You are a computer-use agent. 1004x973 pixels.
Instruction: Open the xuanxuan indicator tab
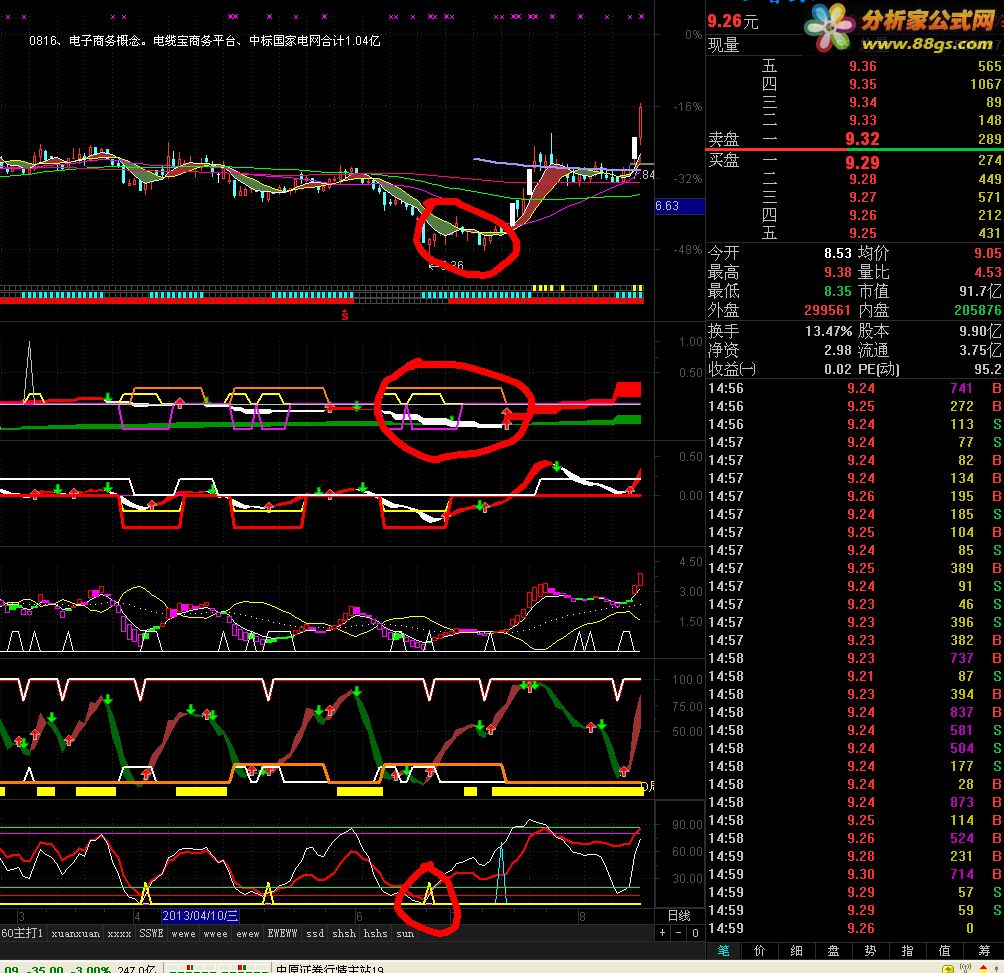click(76, 933)
